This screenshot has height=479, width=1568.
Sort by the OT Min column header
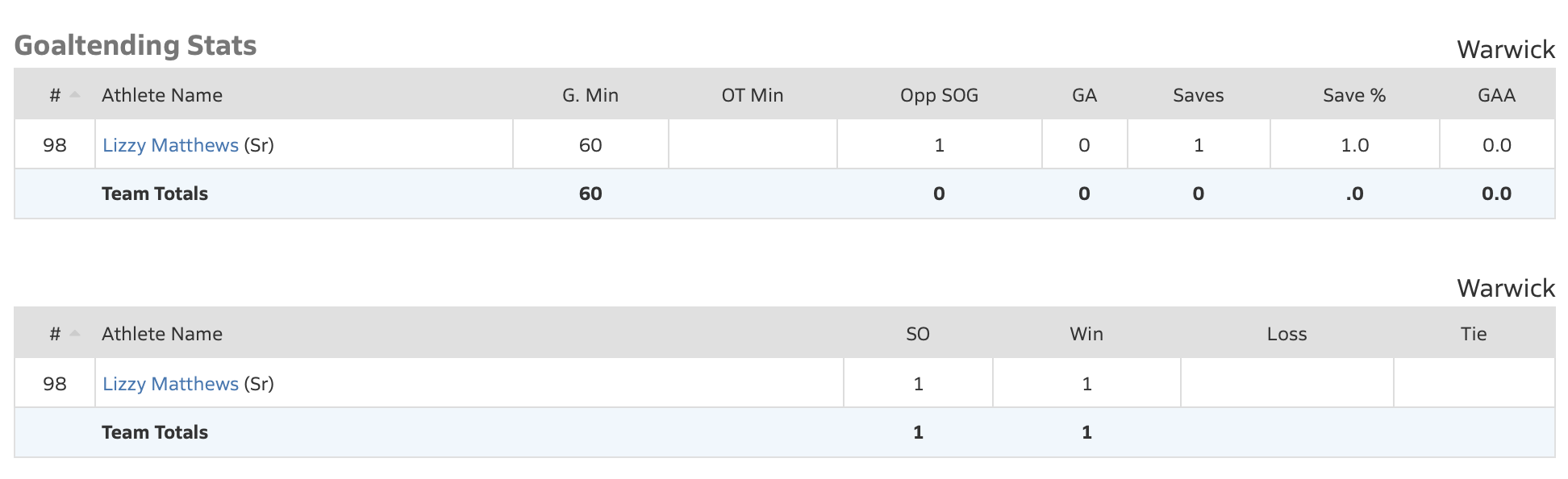[x=752, y=95]
